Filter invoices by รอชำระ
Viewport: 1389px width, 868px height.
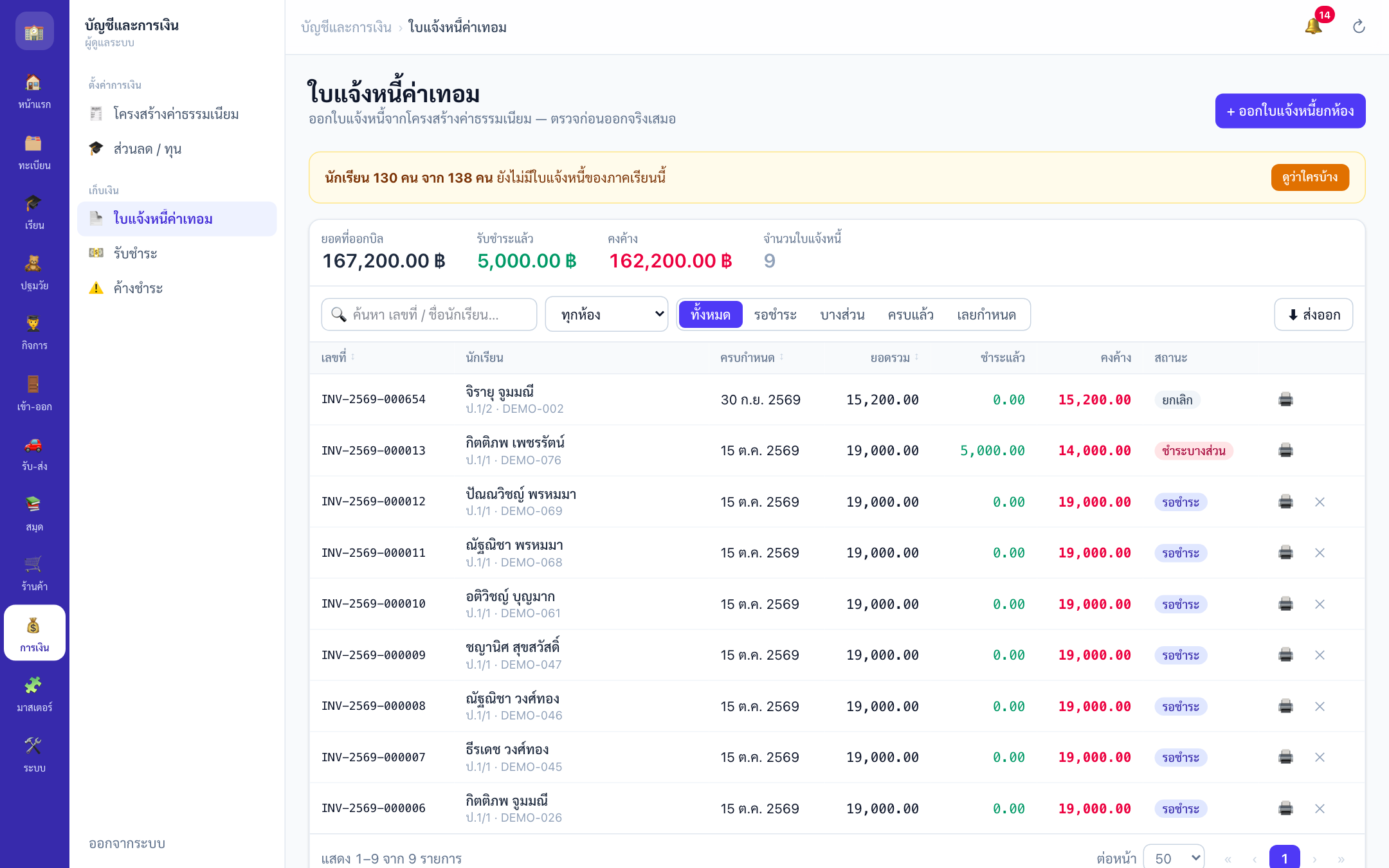775,314
